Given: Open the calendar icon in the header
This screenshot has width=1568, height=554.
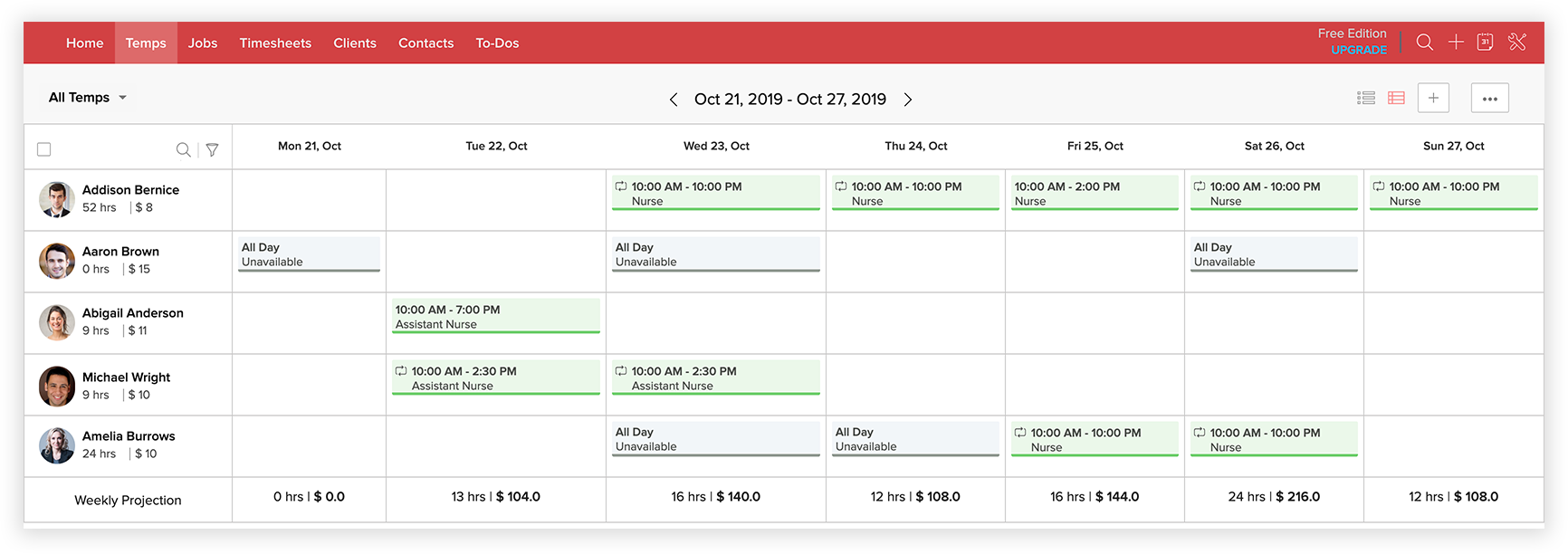Looking at the screenshot, I should (1486, 43).
